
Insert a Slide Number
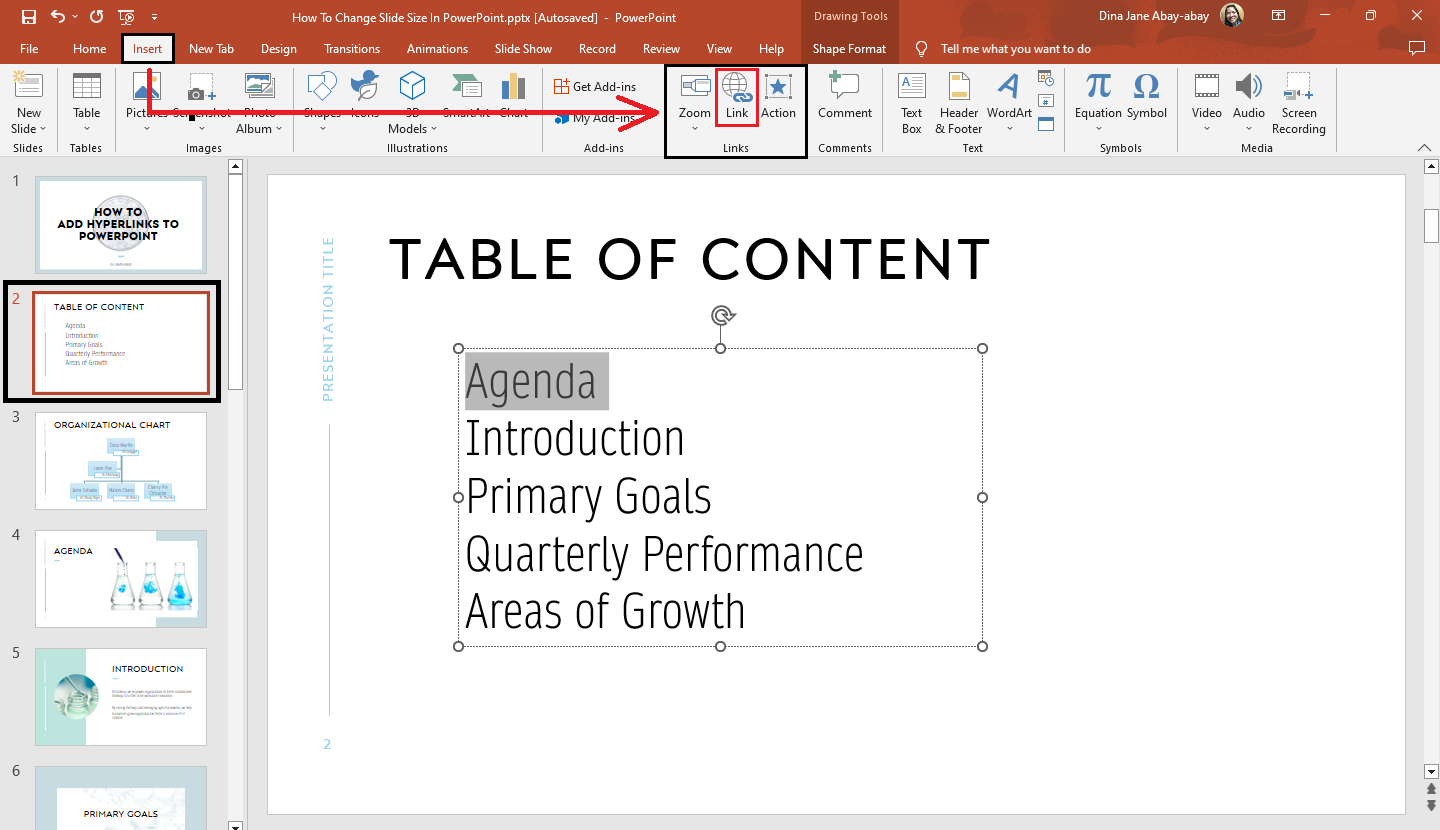click(1046, 99)
